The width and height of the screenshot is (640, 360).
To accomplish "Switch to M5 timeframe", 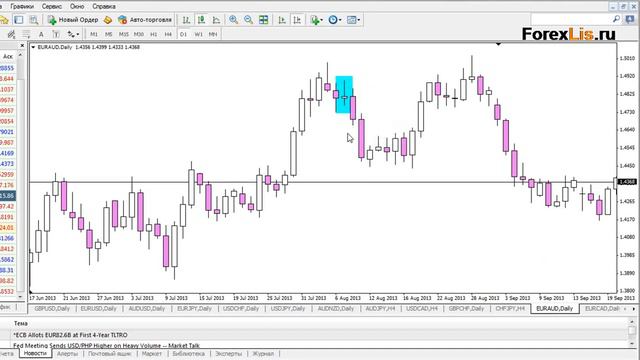I will pyautogui.click(x=109, y=34).
